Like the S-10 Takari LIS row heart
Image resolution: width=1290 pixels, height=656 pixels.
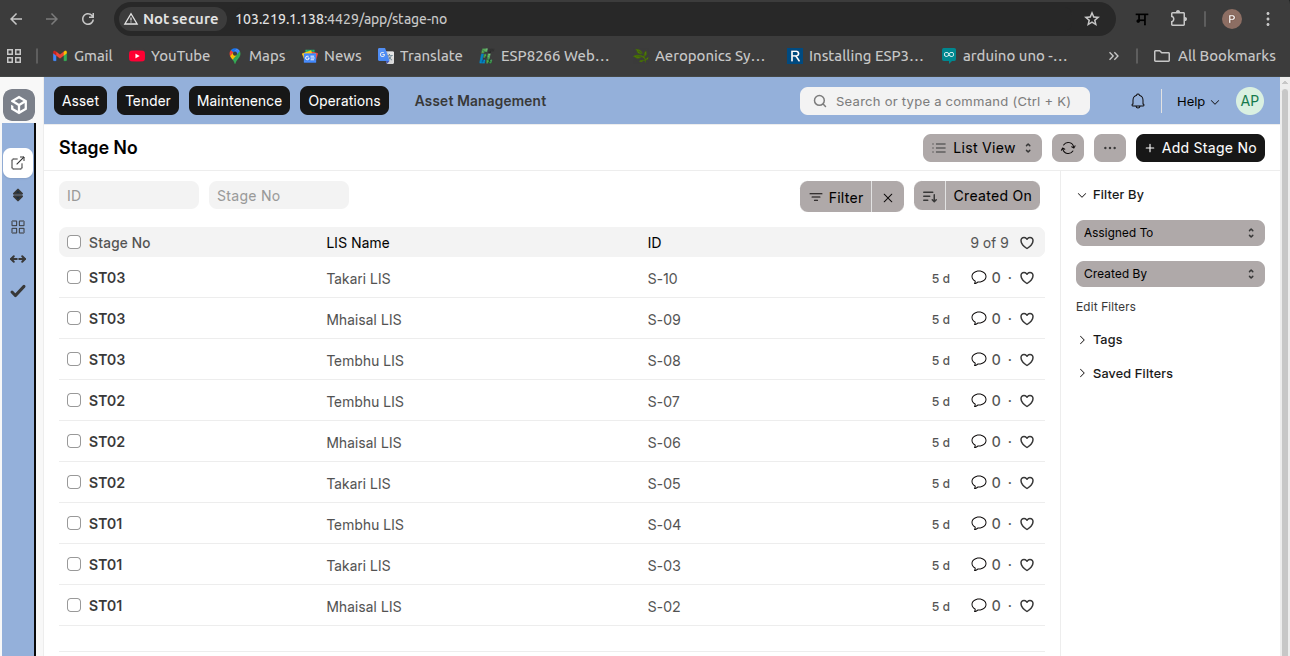pyautogui.click(x=1026, y=278)
